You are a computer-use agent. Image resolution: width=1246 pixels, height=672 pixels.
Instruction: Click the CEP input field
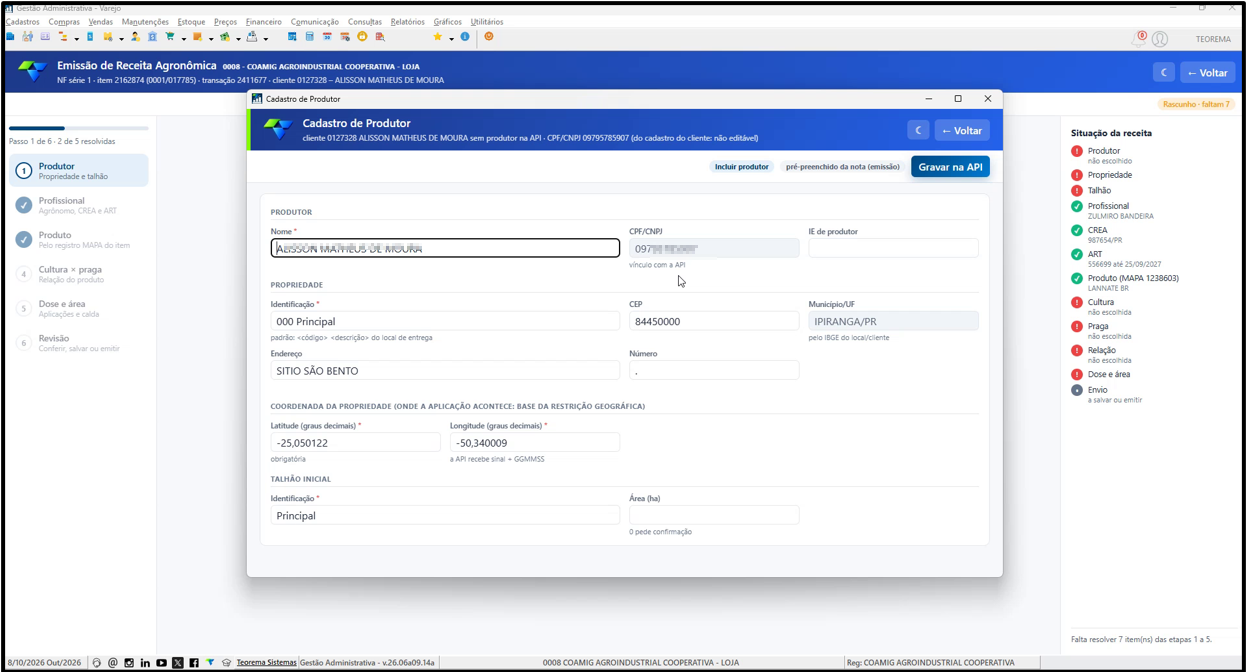[x=714, y=321]
